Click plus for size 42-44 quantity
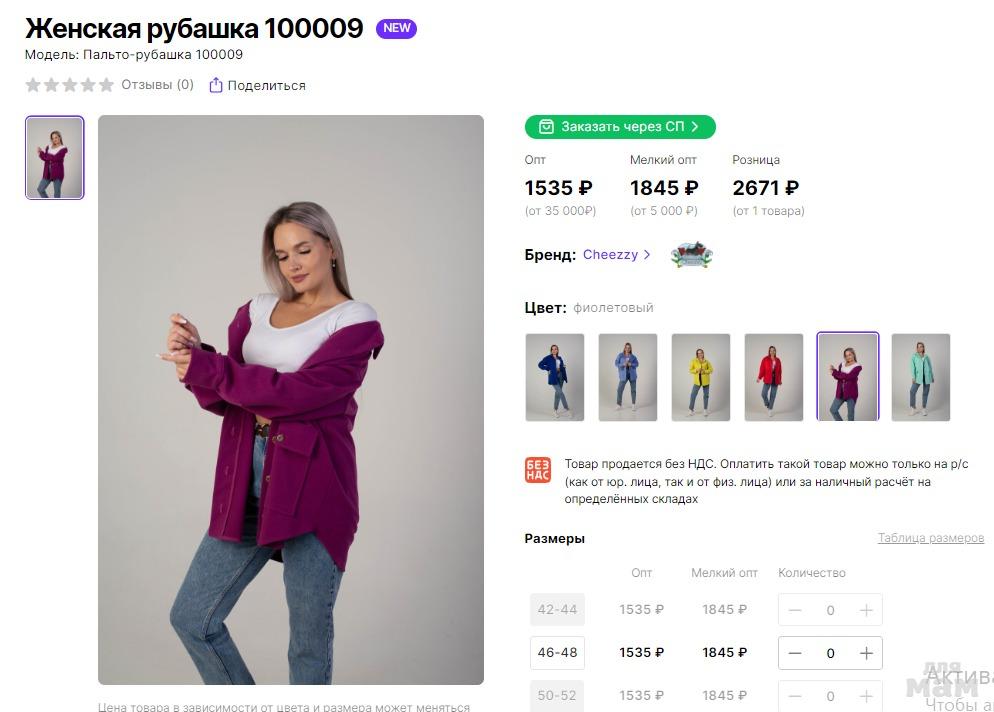This screenshot has width=994, height=712. [x=866, y=610]
